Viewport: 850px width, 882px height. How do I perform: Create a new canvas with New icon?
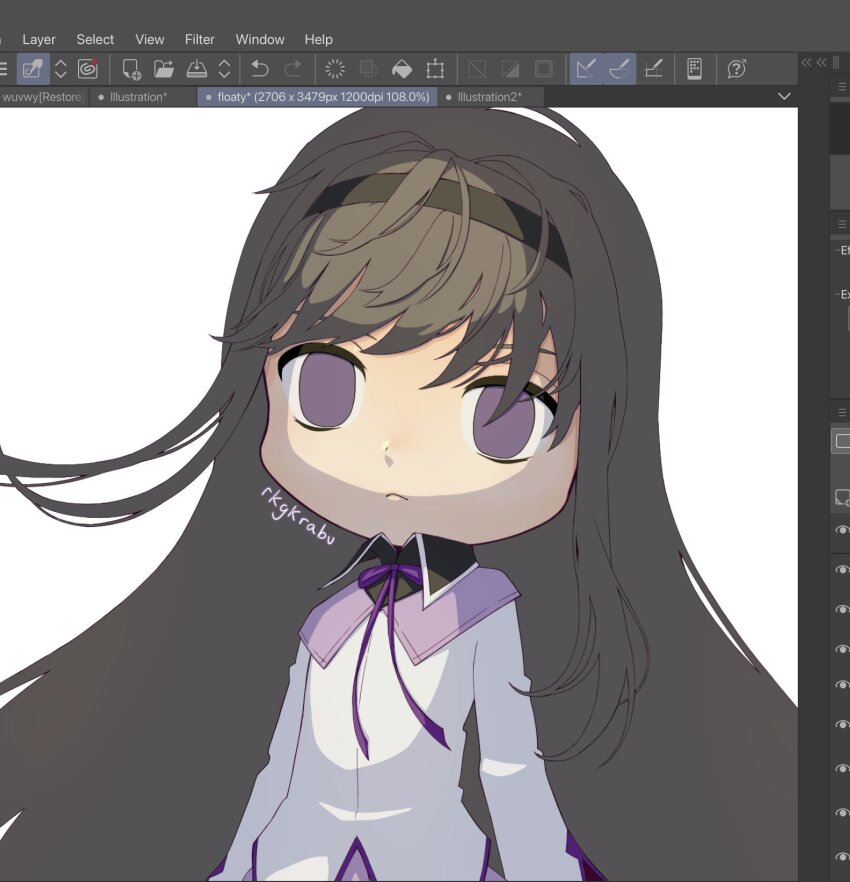(131, 69)
